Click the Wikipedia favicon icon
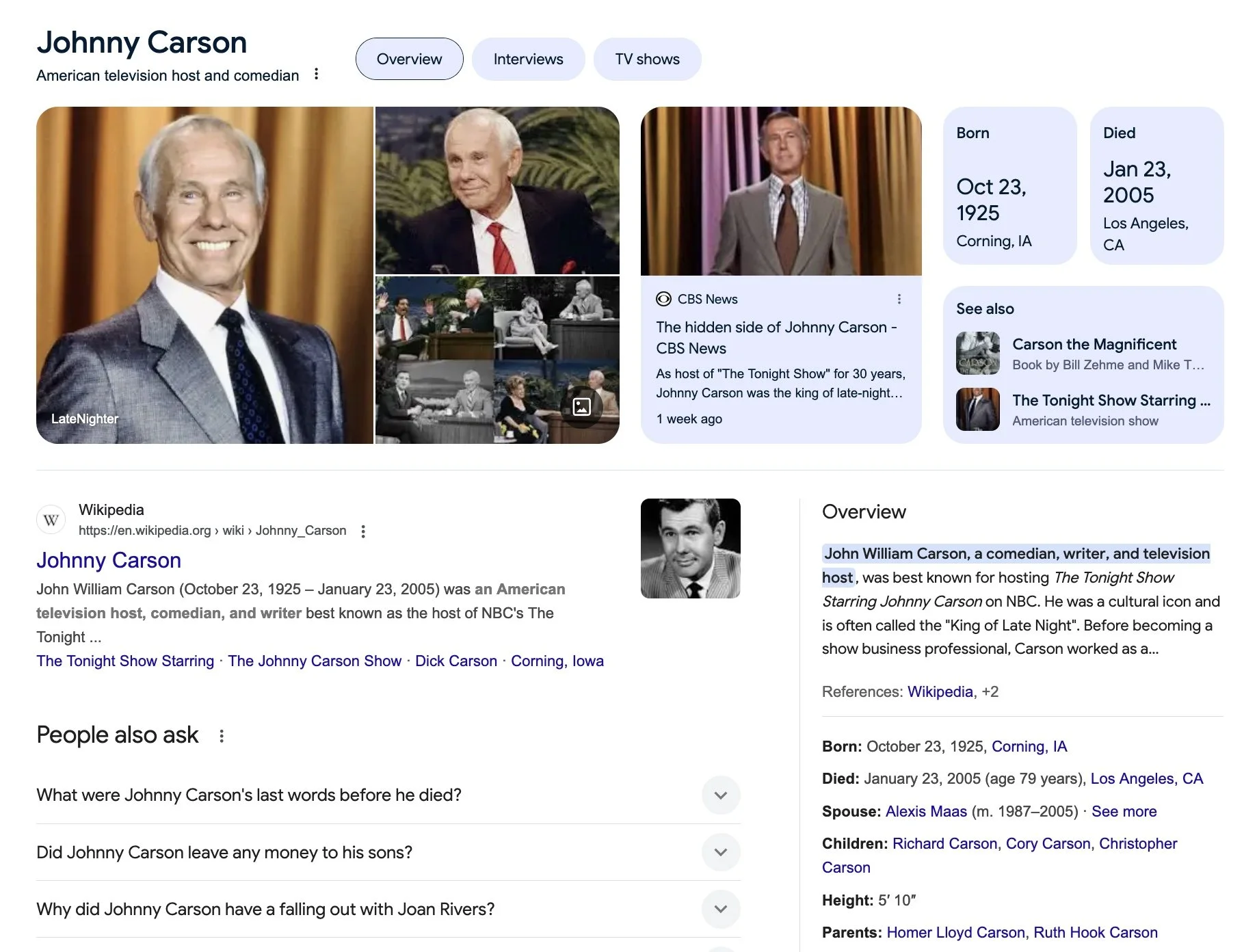This screenshot has width=1257, height=952. pos(51,520)
